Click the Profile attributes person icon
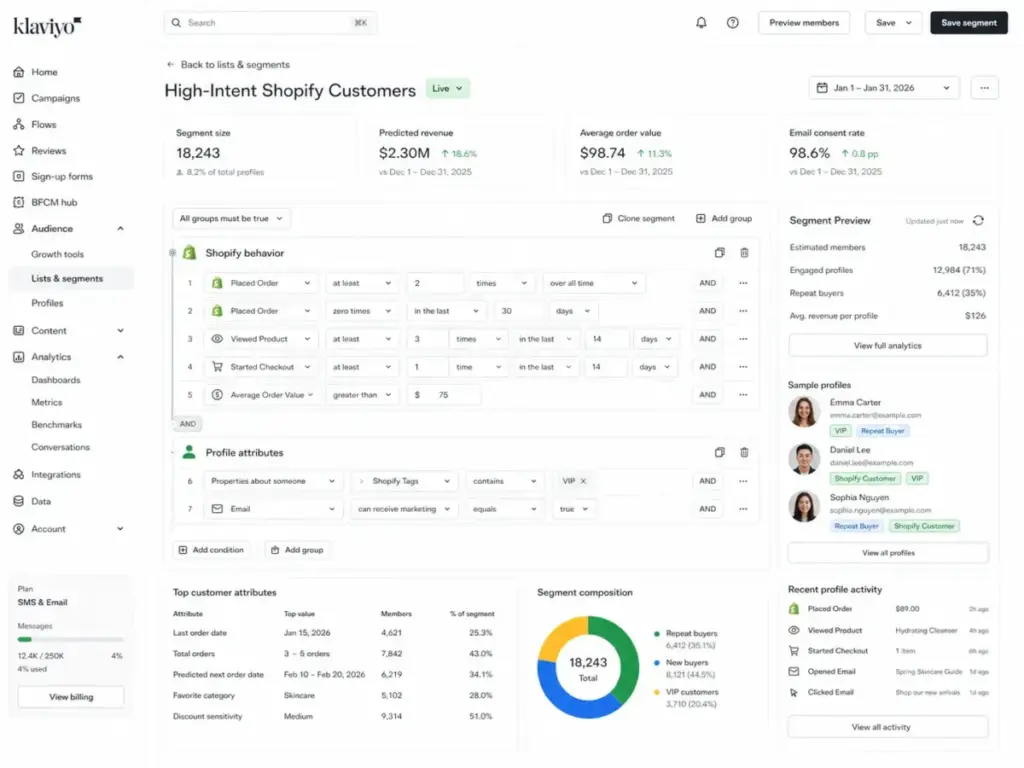This screenshot has height=768, width=1024. click(x=189, y=452)
